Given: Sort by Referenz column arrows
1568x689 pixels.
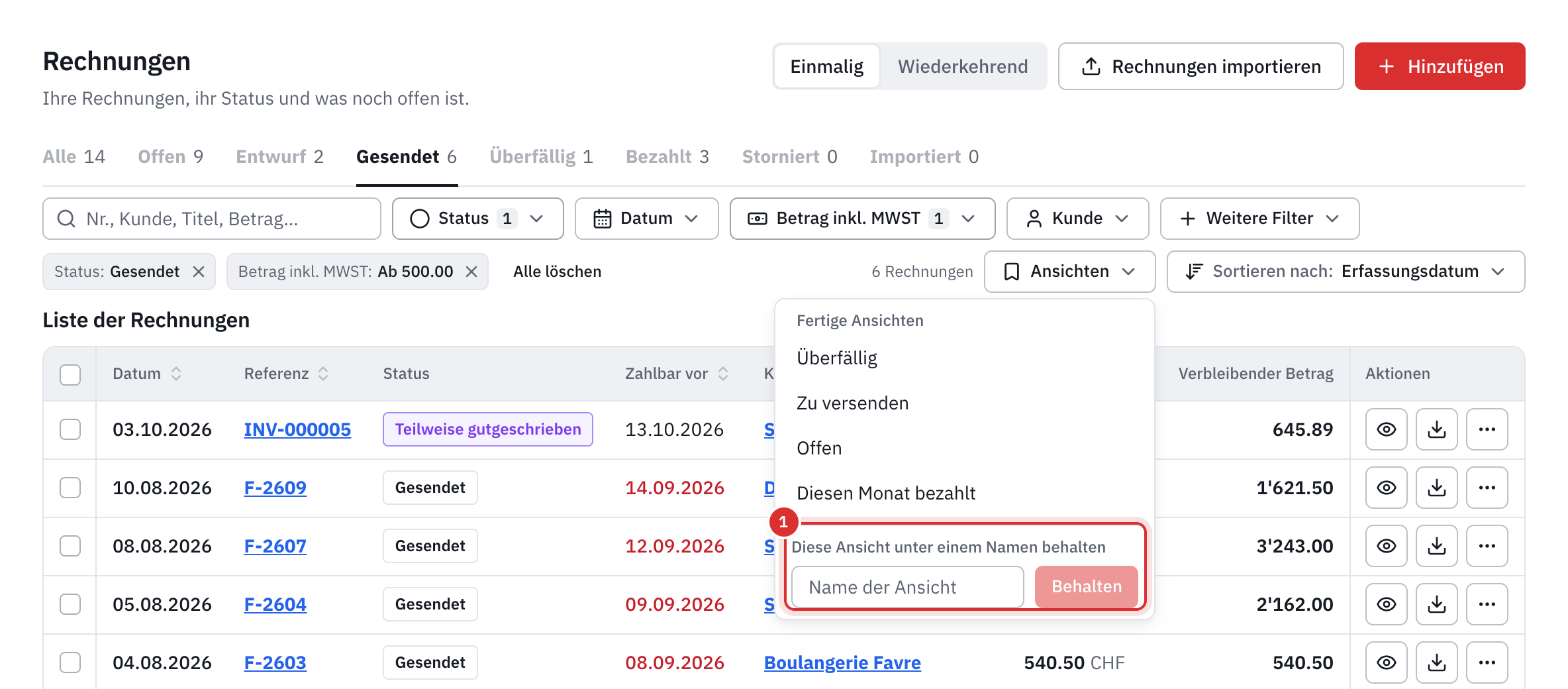Looking at the screenshot, I should point(323,374).
